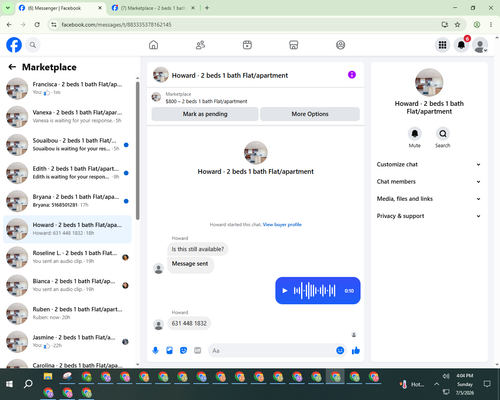Click the 'Message sent' bubble
500x400 pixels.
(x=190, y=264)
